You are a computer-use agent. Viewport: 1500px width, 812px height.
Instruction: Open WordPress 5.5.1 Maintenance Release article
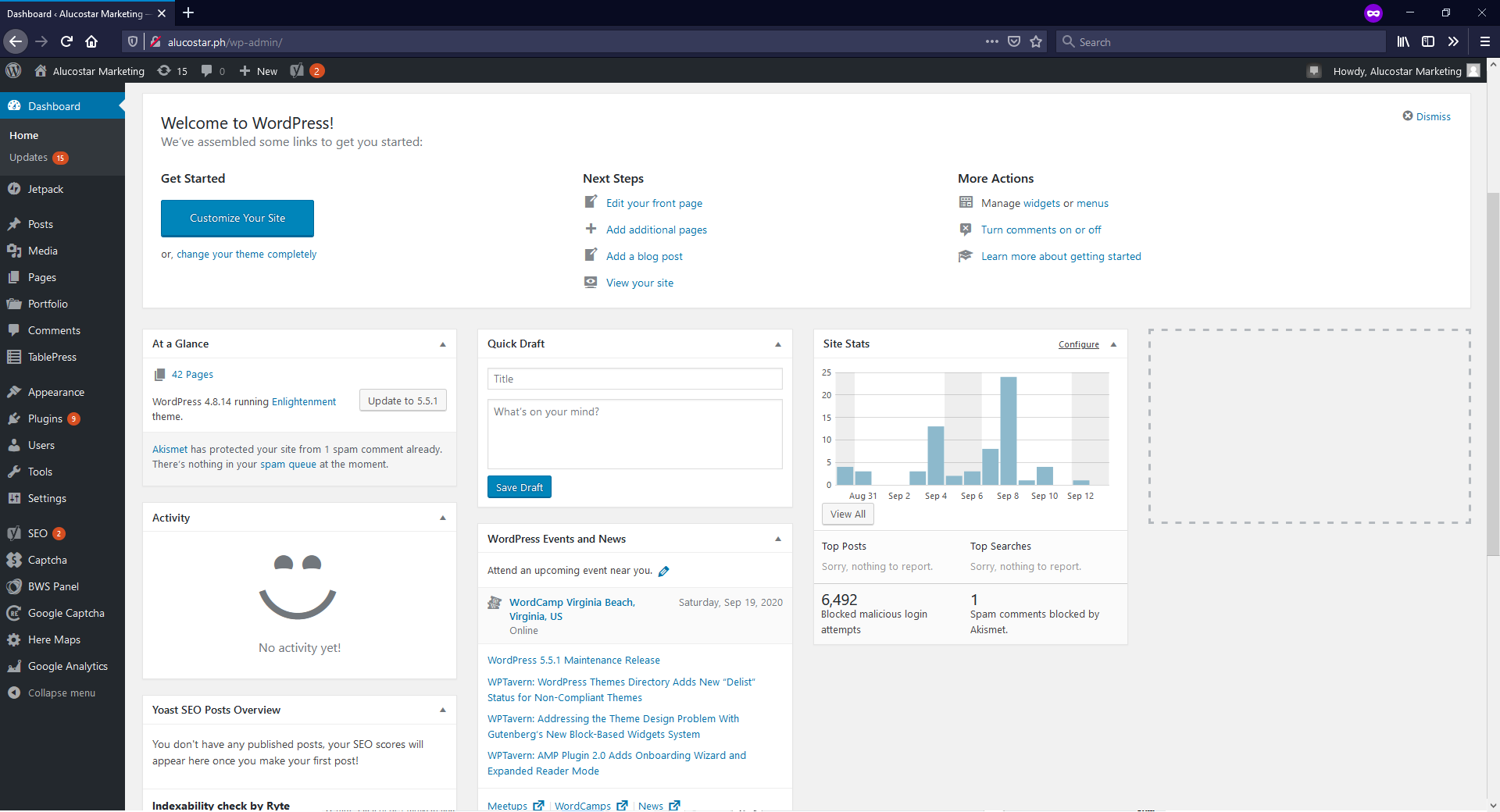coord(573,660)
